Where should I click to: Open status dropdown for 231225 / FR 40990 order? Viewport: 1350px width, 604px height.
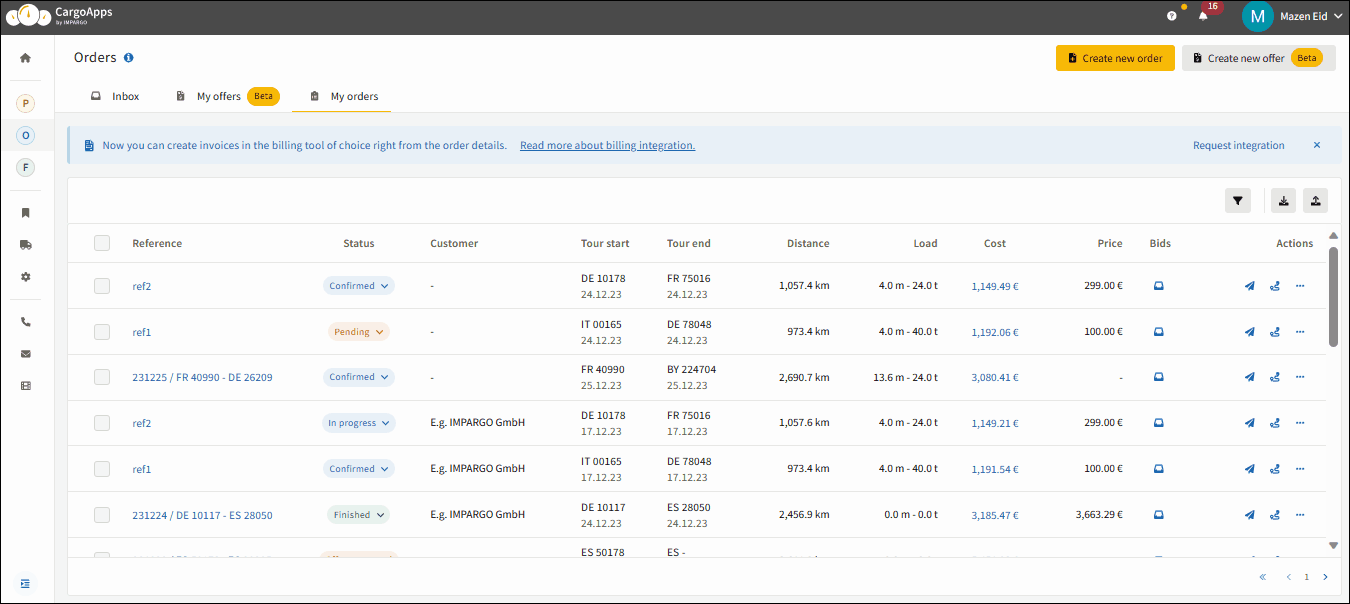[359, 377]
